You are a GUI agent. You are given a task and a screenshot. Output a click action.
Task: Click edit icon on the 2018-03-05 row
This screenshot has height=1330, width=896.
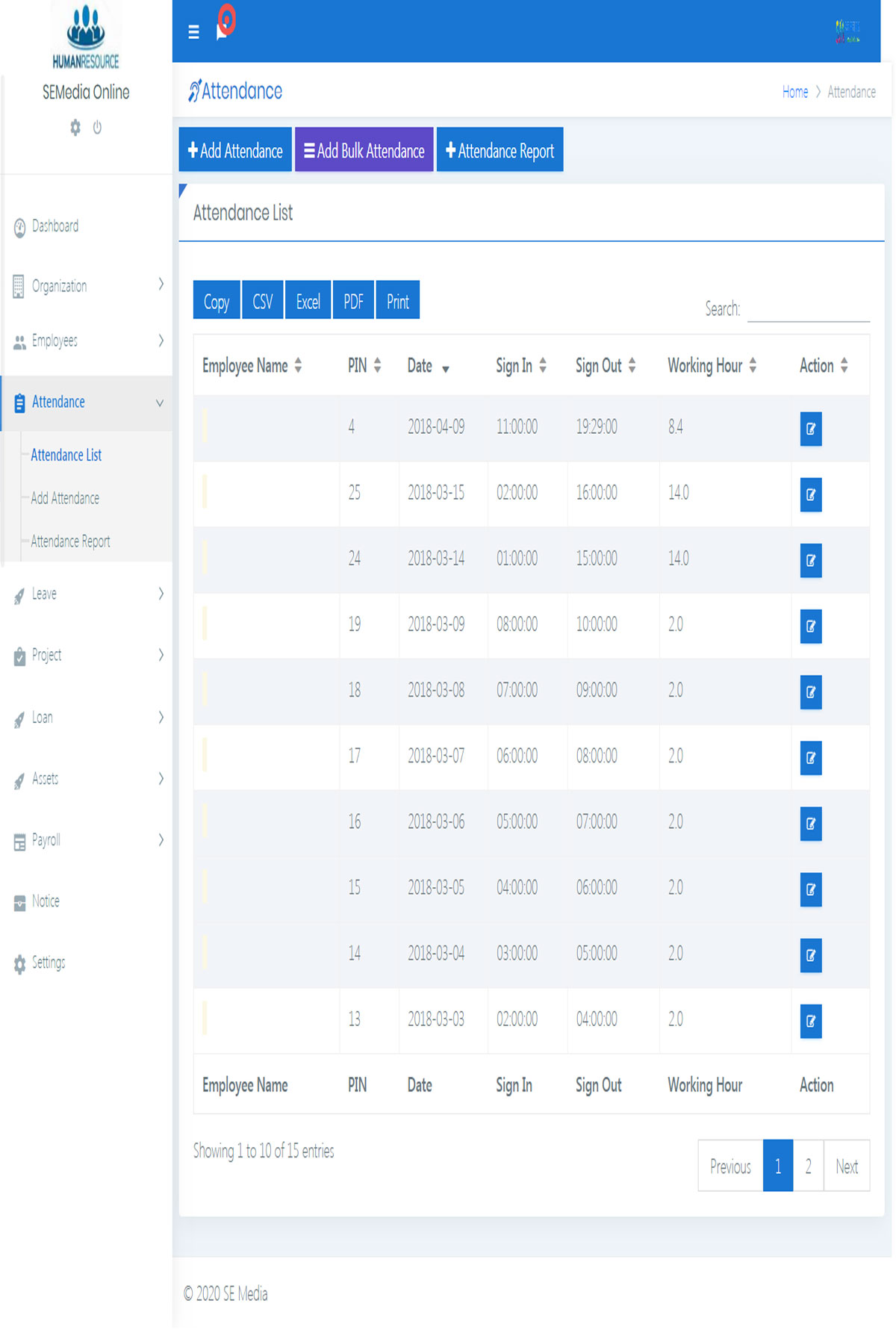(x=811, y=889)
